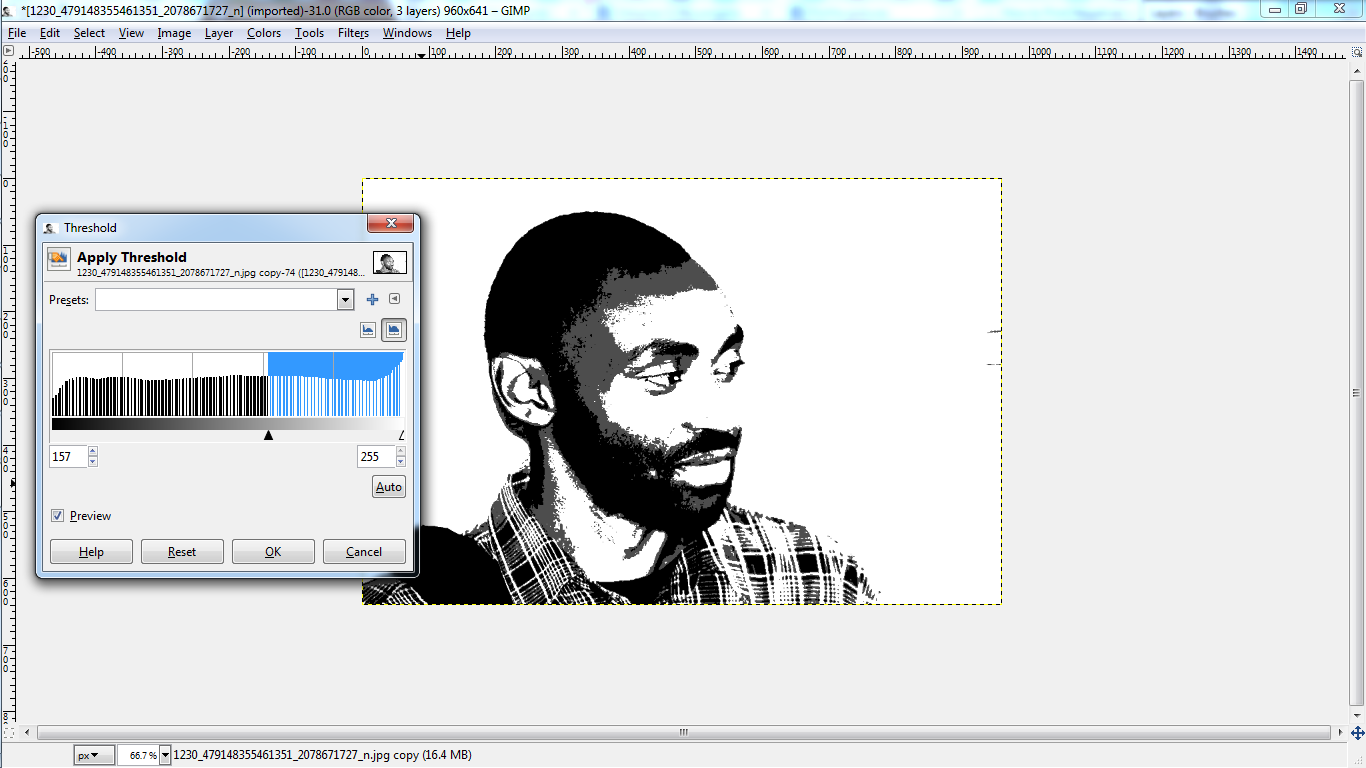Click the 66.7% zoom field
The width and height of the screenshot is (1366, 768).
pos(138,755)
